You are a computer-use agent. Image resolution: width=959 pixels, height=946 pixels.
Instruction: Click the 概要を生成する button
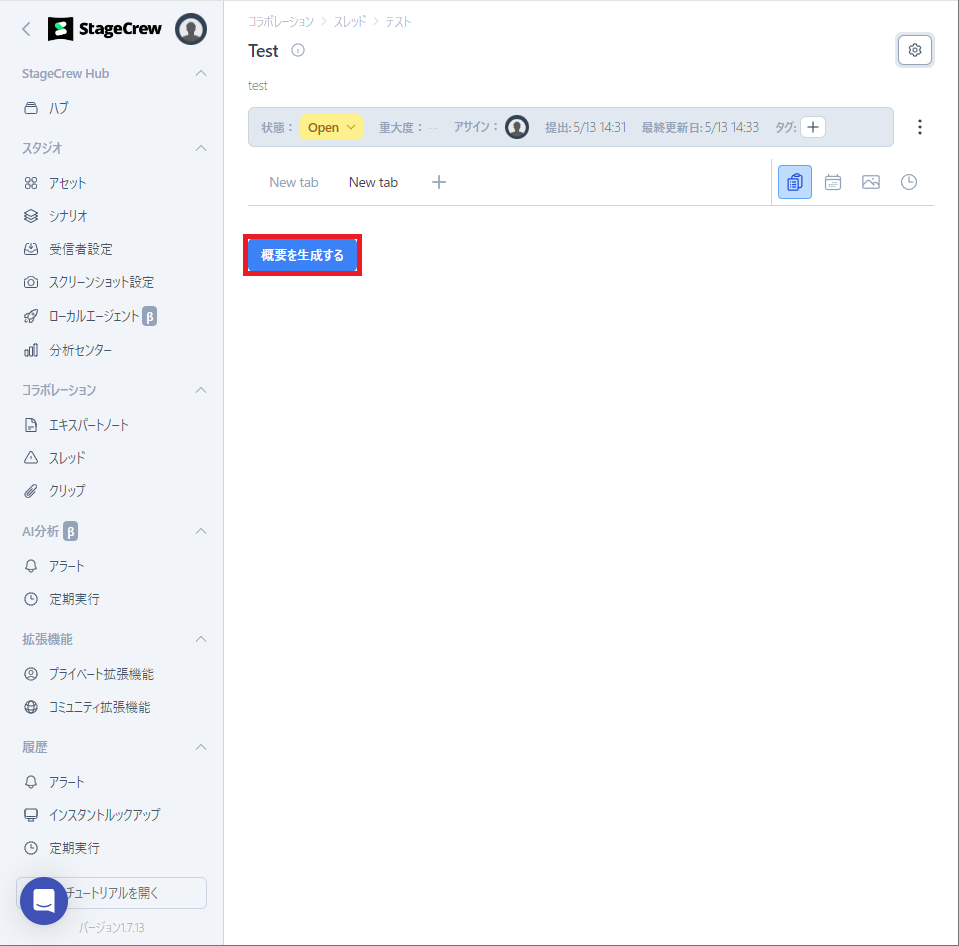pyautogui.click(x=302, y=255)
